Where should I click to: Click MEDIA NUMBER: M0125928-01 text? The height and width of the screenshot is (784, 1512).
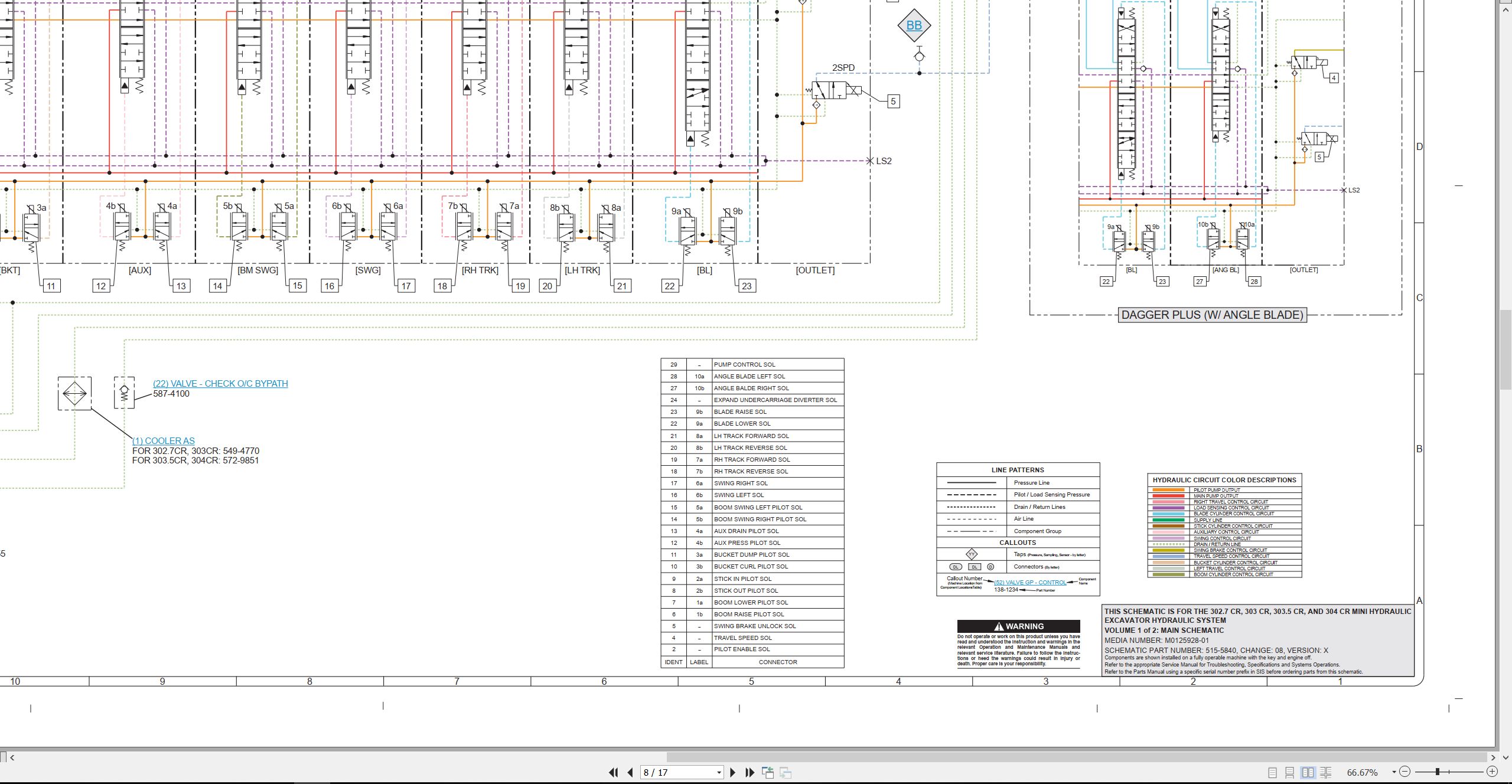pos(1156,640)
